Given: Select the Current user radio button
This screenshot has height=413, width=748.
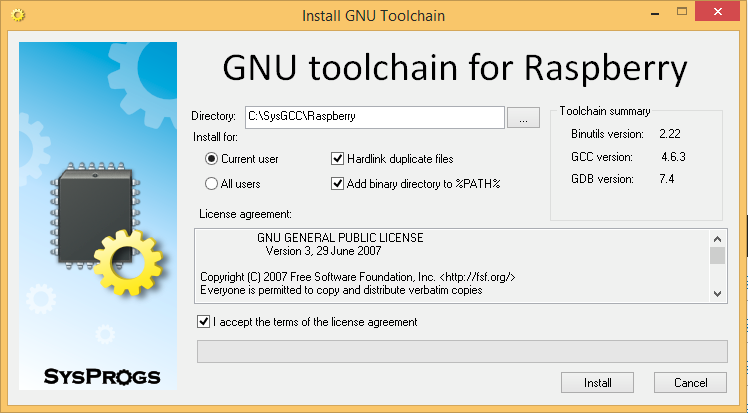Looking at the screenshot, I should [x=211, y=159].
